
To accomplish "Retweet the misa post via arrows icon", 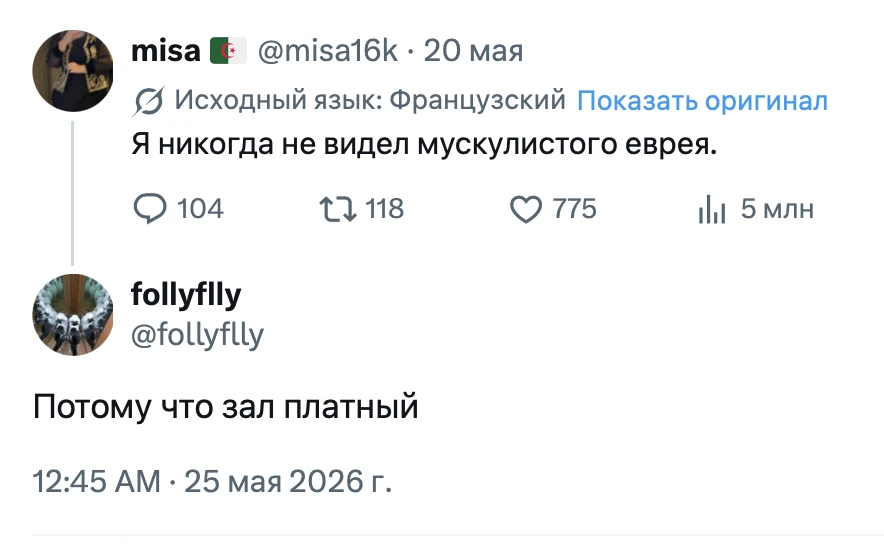I will coord(338,209).
